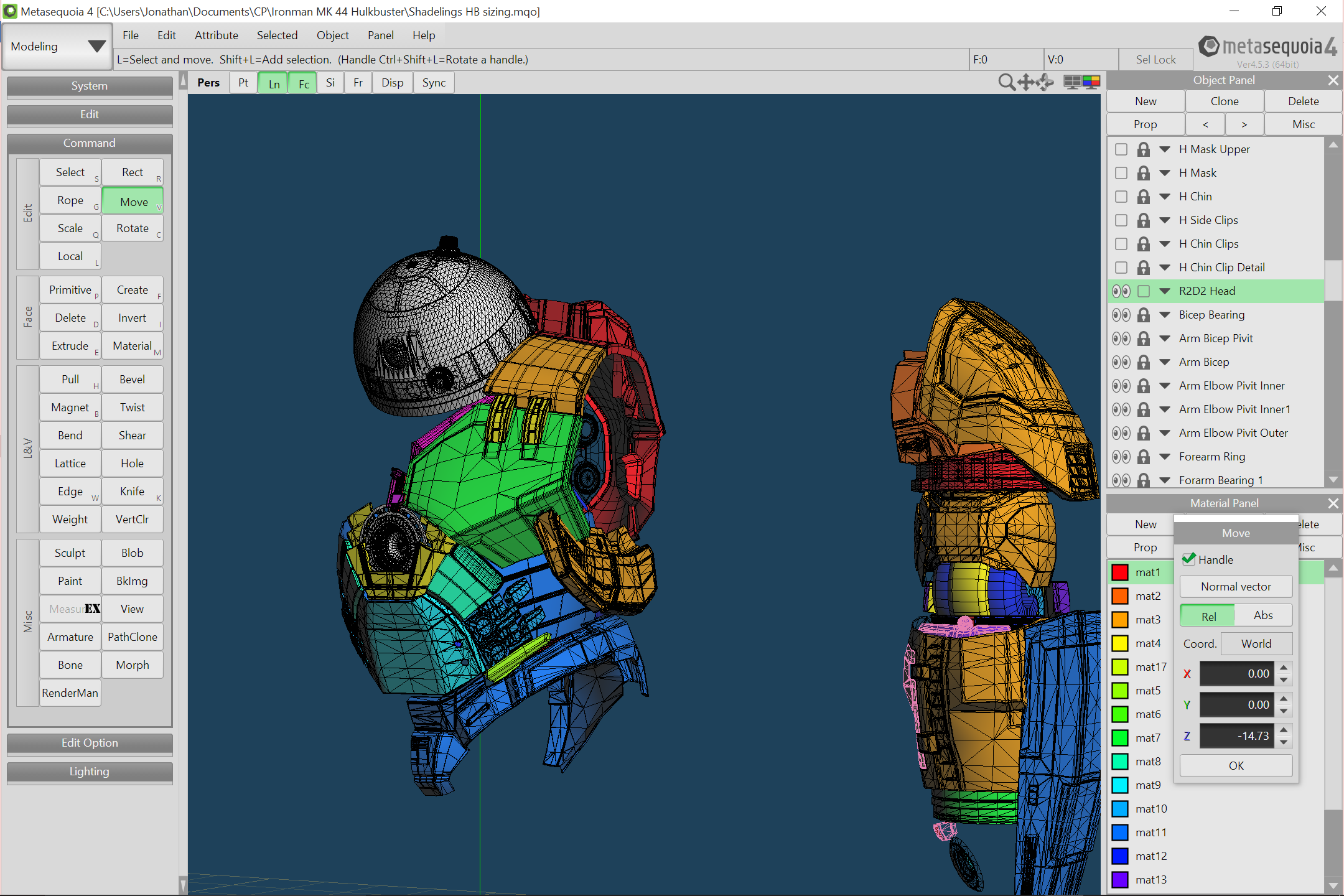Hide the R2D2 Head object via eye icon

point(1121,291)
